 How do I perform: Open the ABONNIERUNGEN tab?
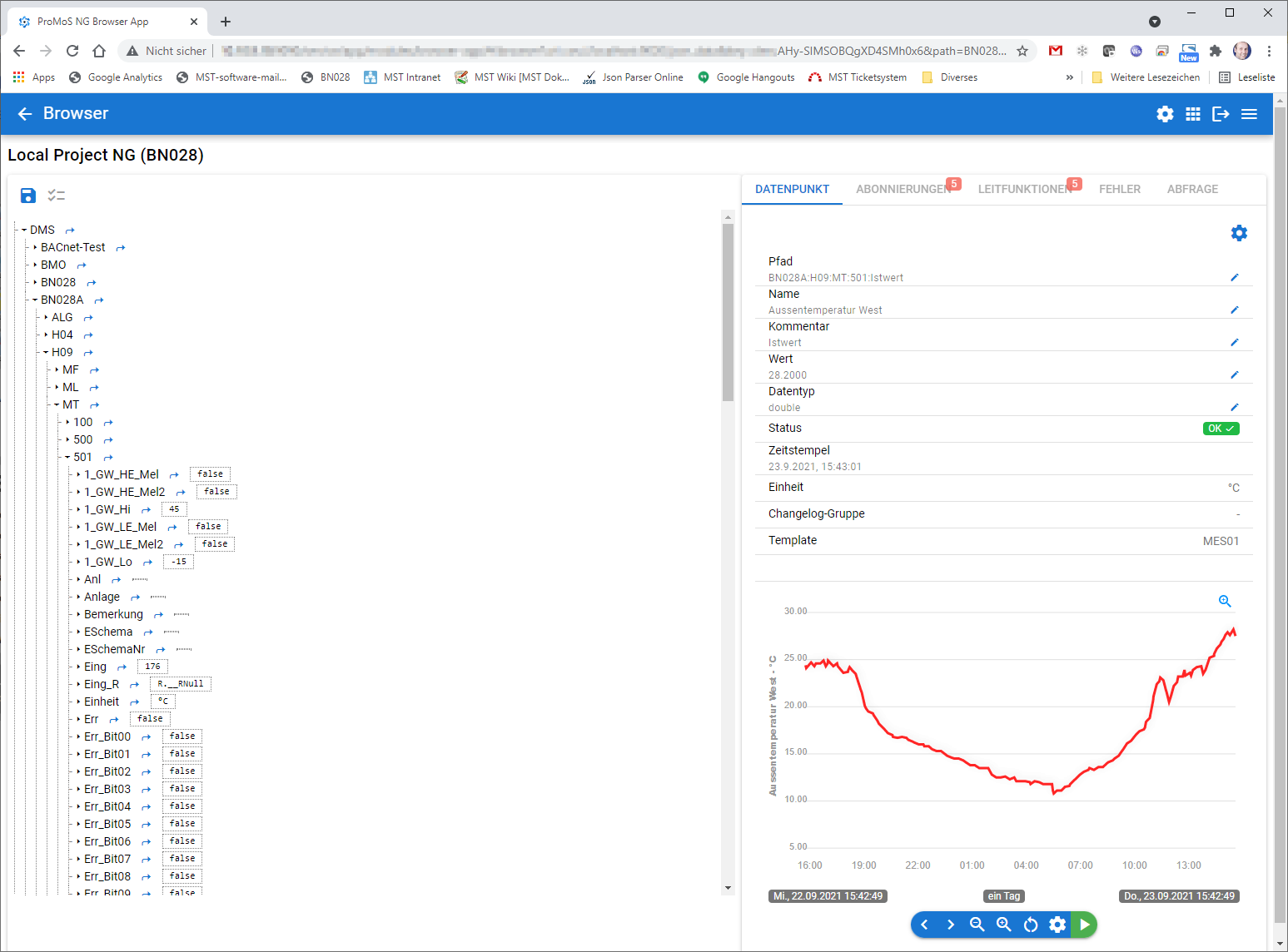[904, 190]
